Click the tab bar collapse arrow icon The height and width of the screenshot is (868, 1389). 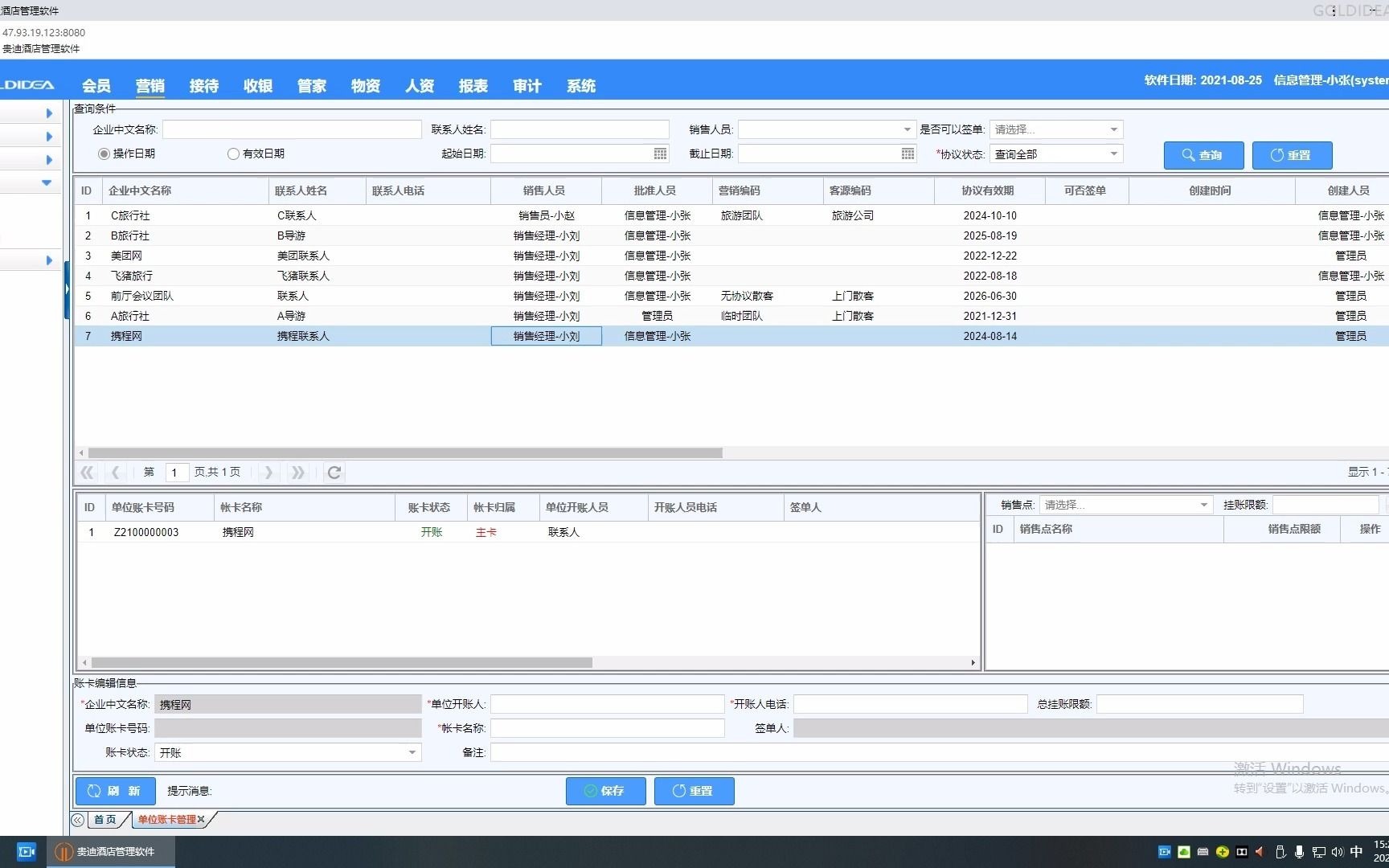tap(77, 820)
